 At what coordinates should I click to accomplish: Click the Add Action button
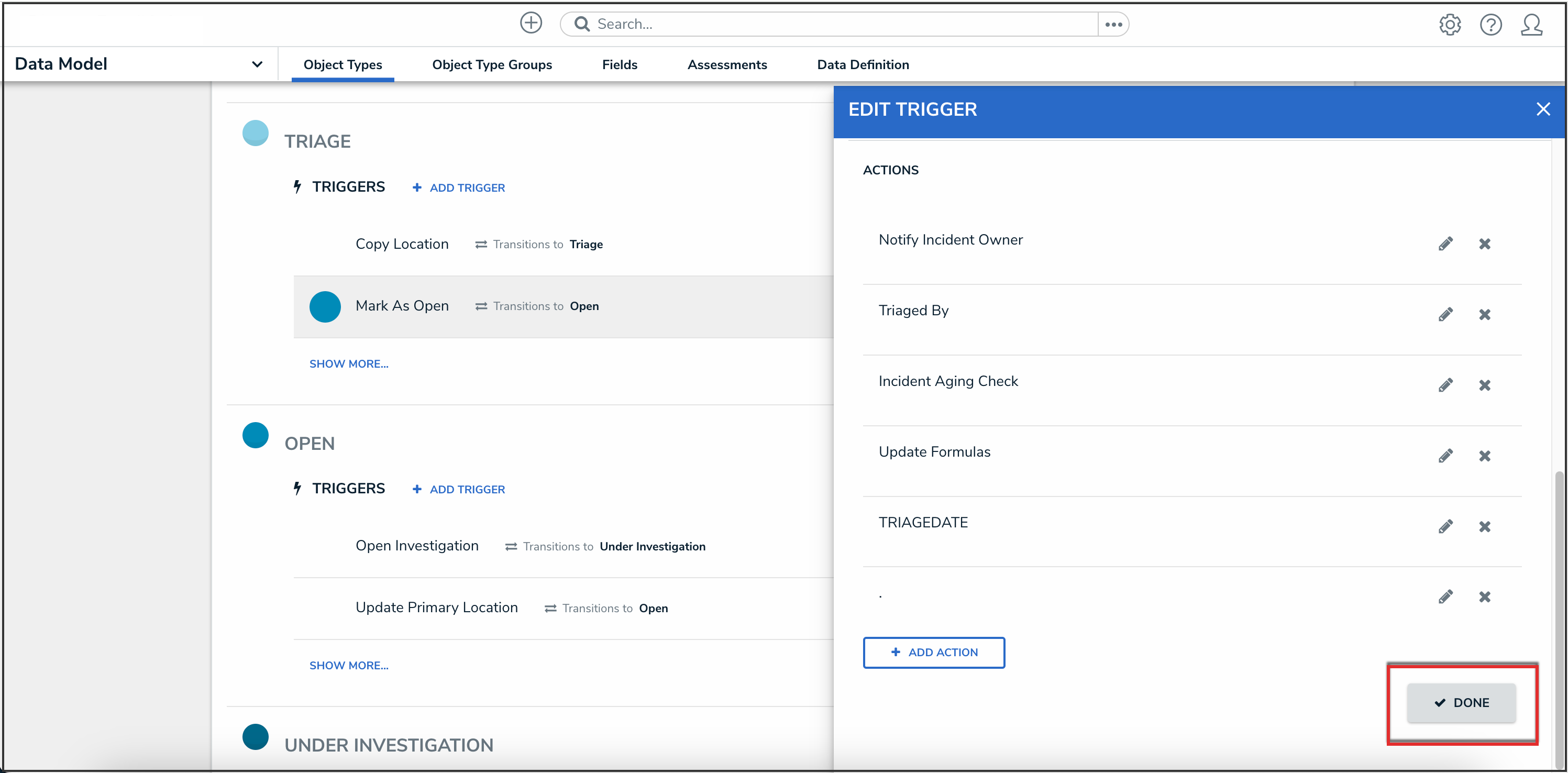tap(933, 653)
